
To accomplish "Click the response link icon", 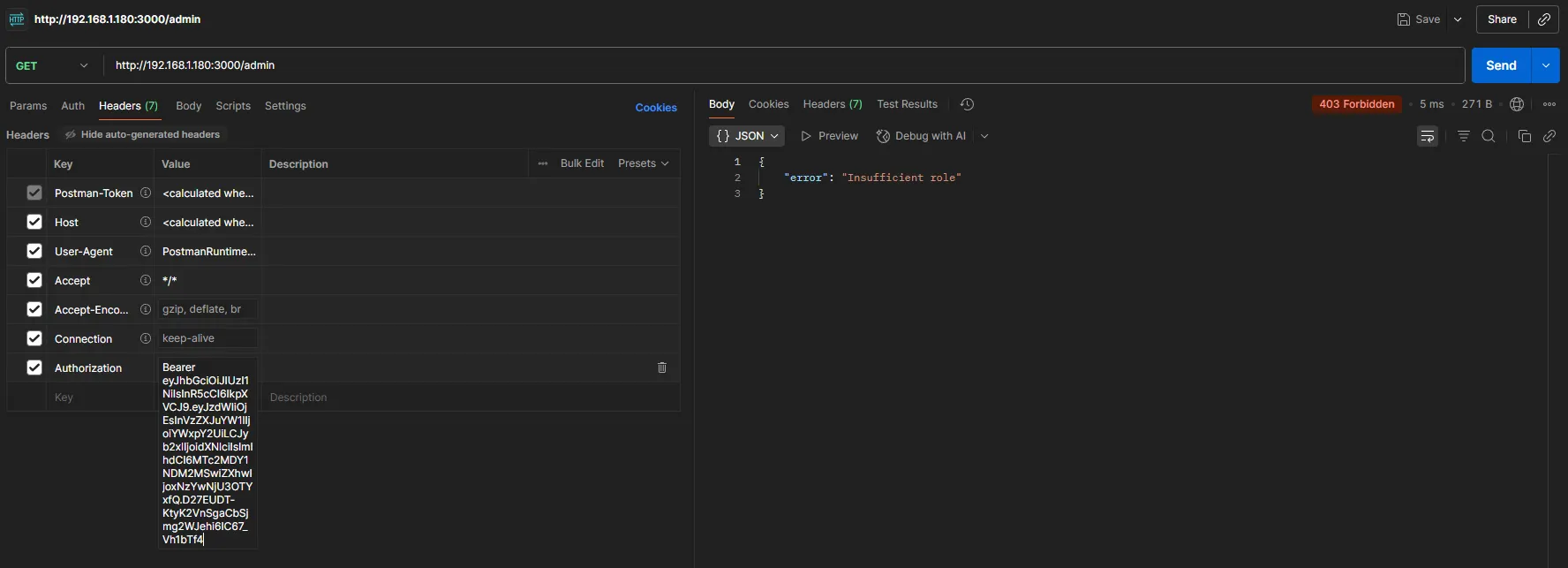I will click(1549, 136).
